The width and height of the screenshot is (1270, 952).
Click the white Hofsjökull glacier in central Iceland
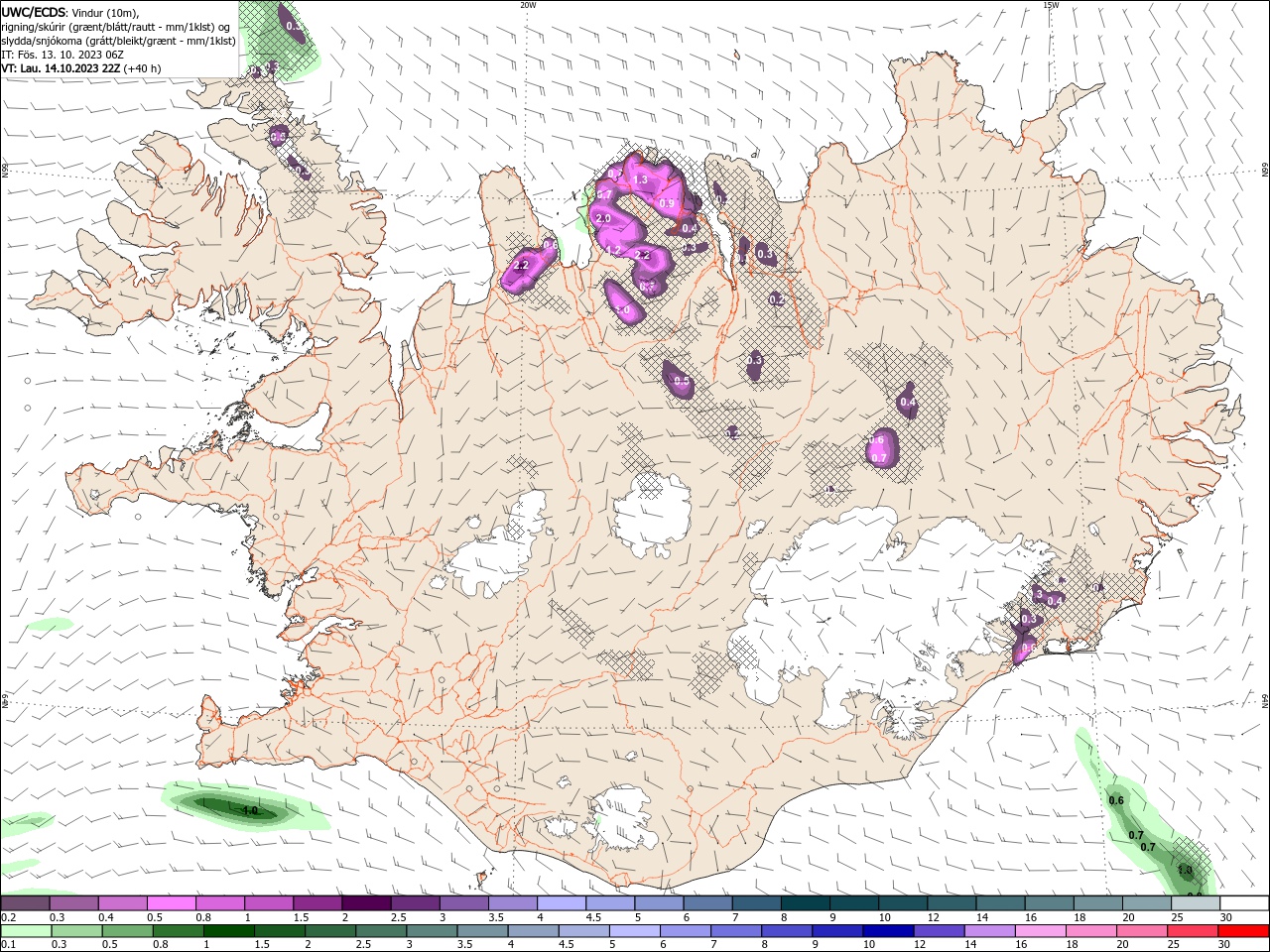point(653,514)
